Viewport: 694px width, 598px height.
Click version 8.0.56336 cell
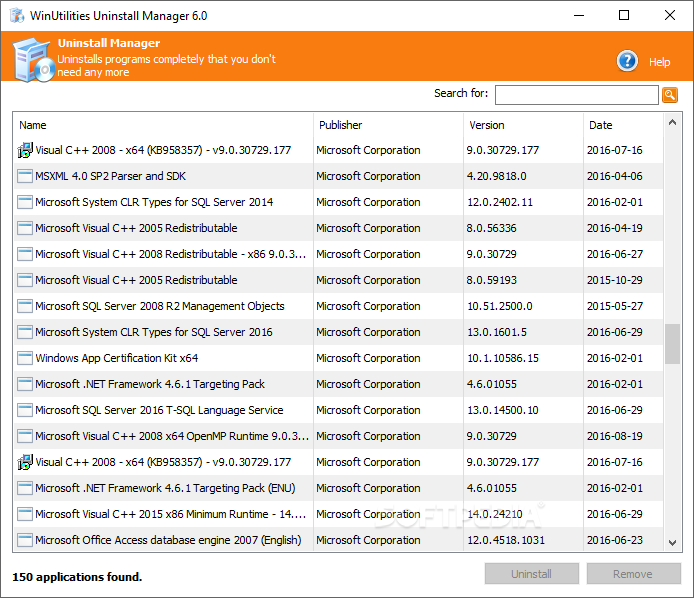click(x=491, y=228)
